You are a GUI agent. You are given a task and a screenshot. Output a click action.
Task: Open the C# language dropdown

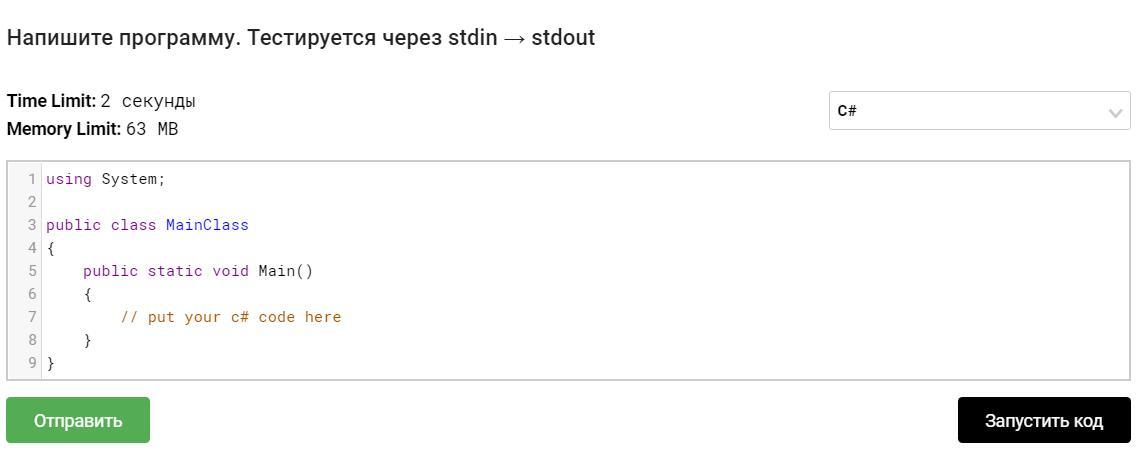[x=978, y=111]
